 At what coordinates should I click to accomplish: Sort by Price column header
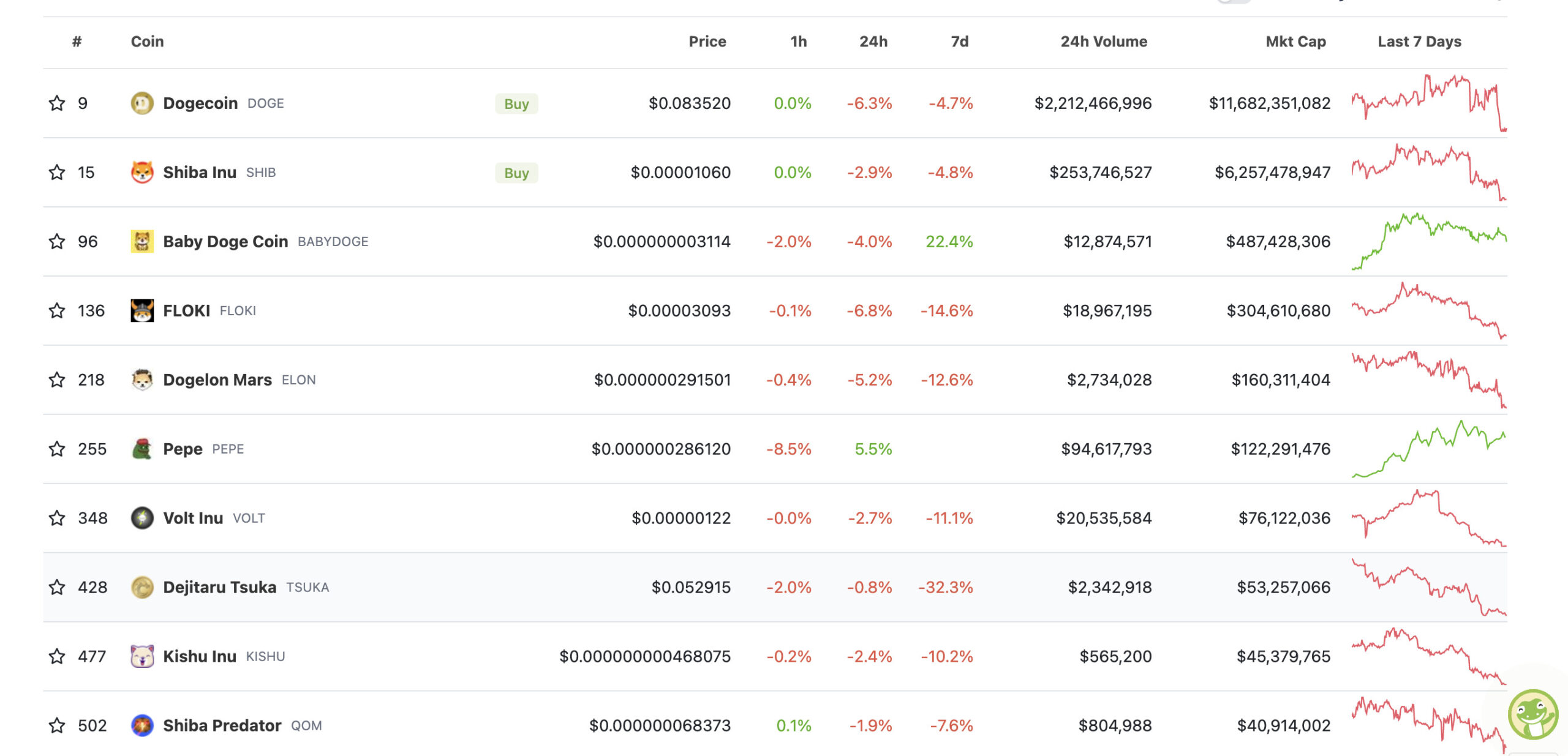coord(707,42)
